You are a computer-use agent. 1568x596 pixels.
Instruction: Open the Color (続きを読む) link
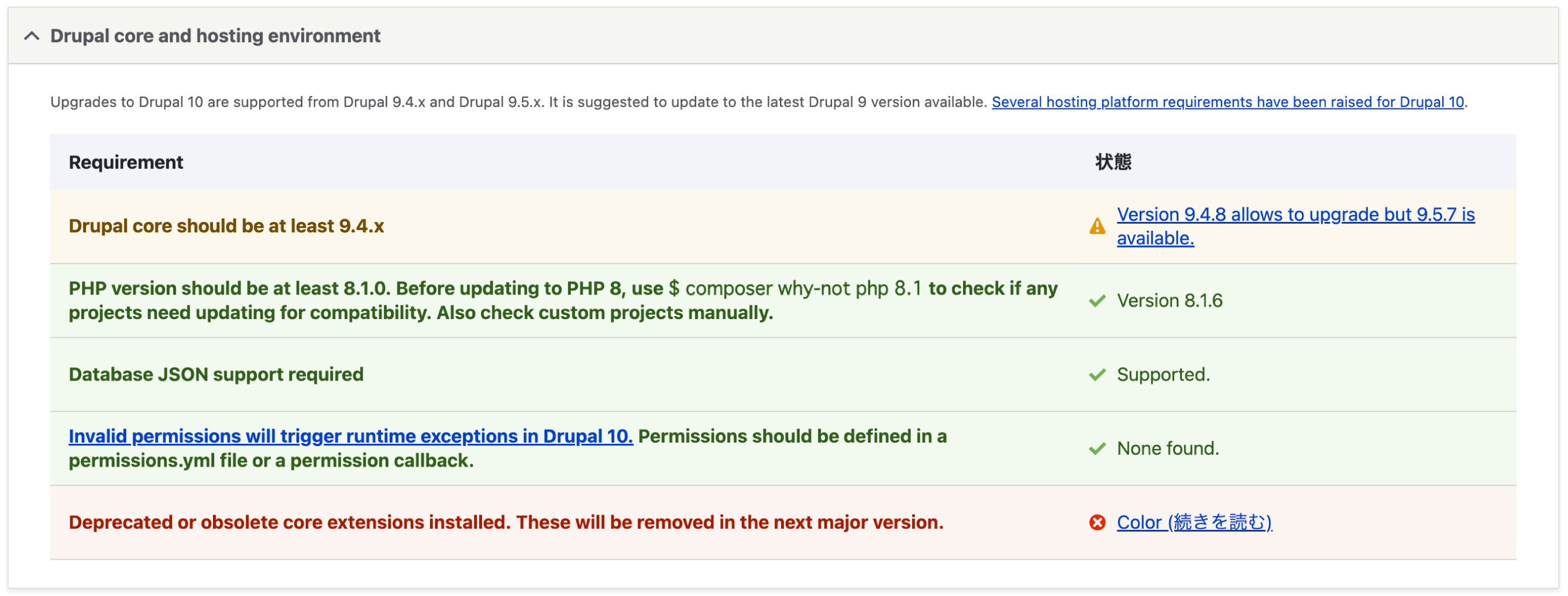[x=1194, y=523]
